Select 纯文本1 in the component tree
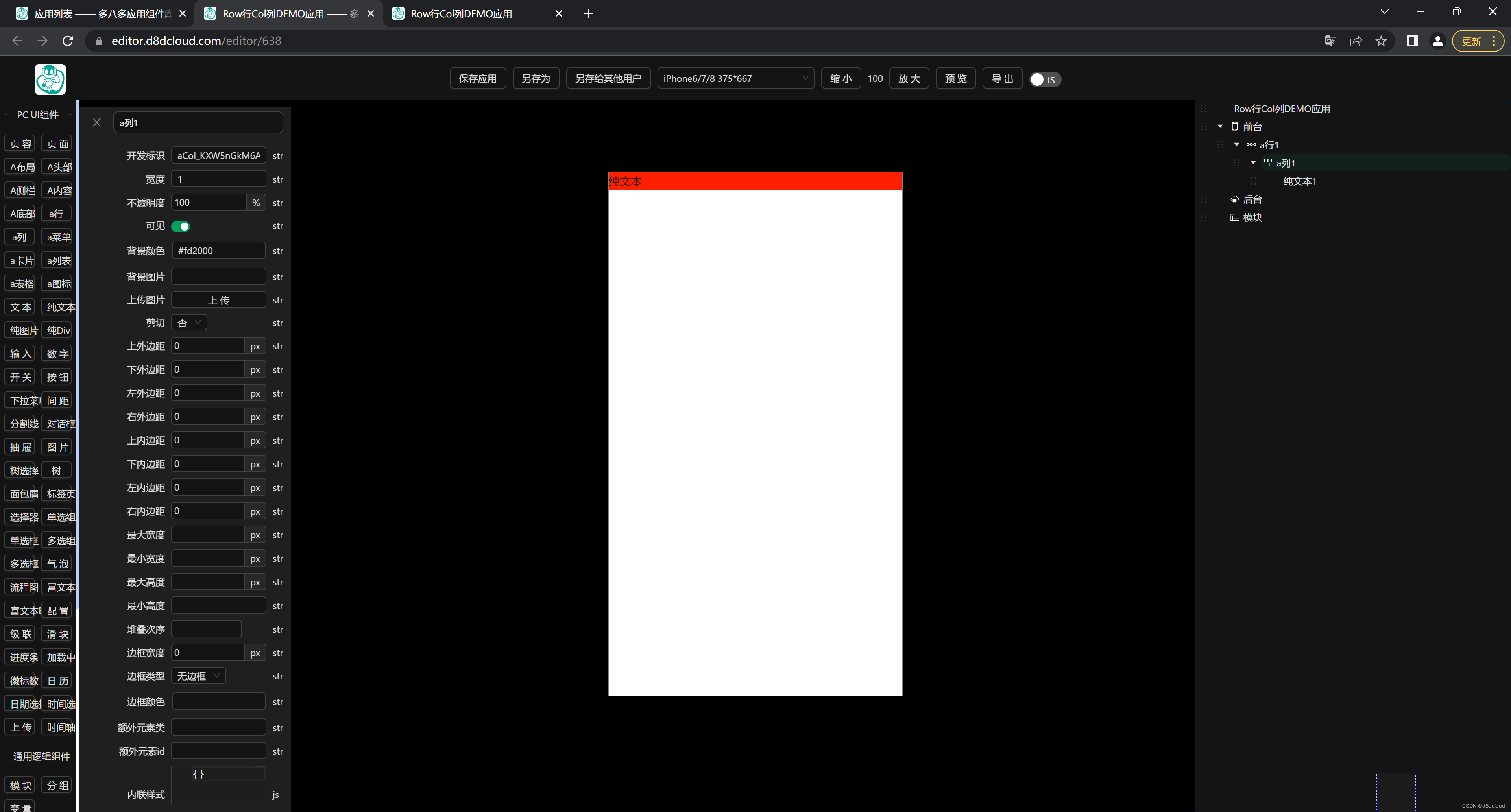 pos(1299,181)
